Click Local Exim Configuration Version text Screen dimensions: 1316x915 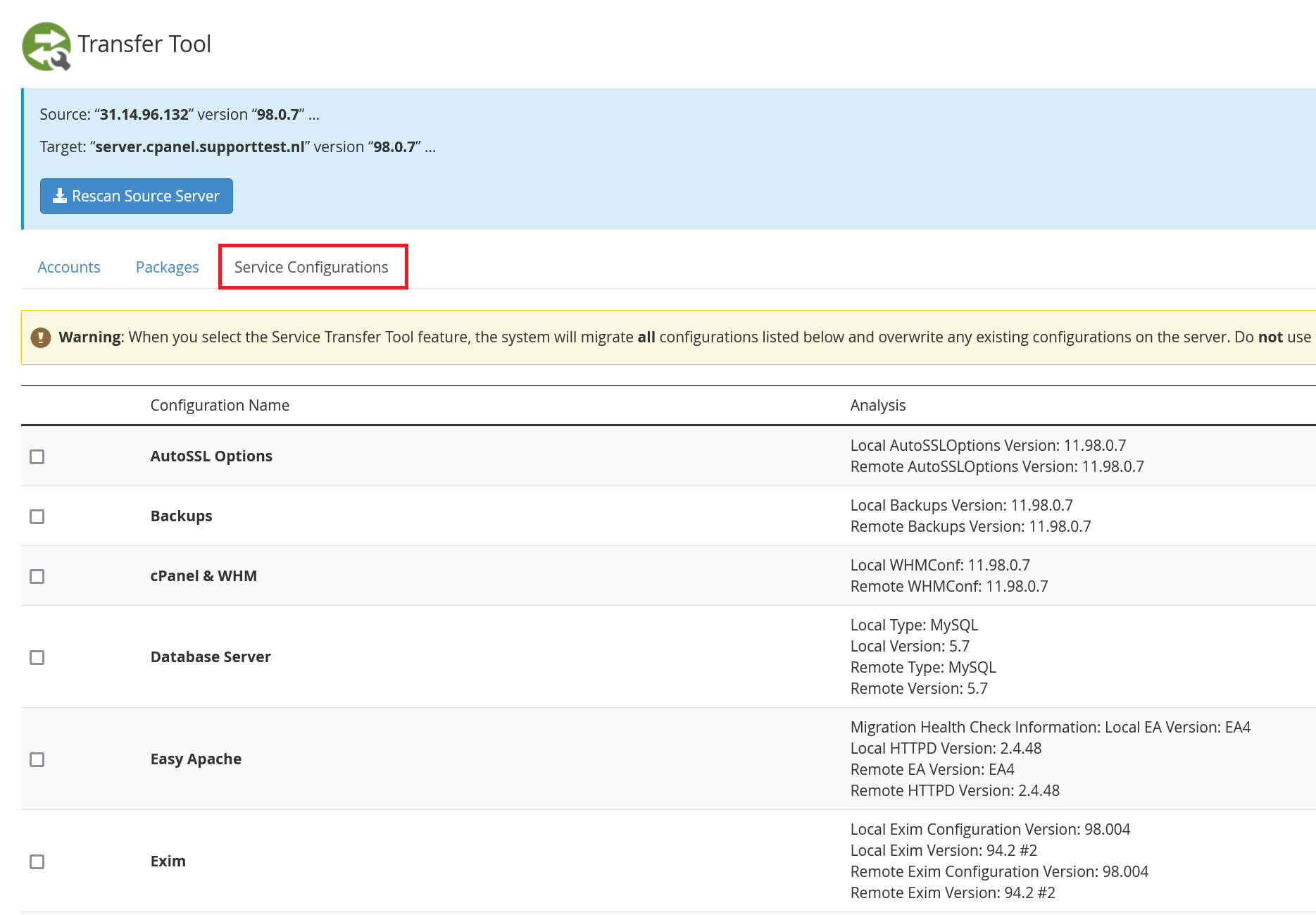tap(991, 830)
